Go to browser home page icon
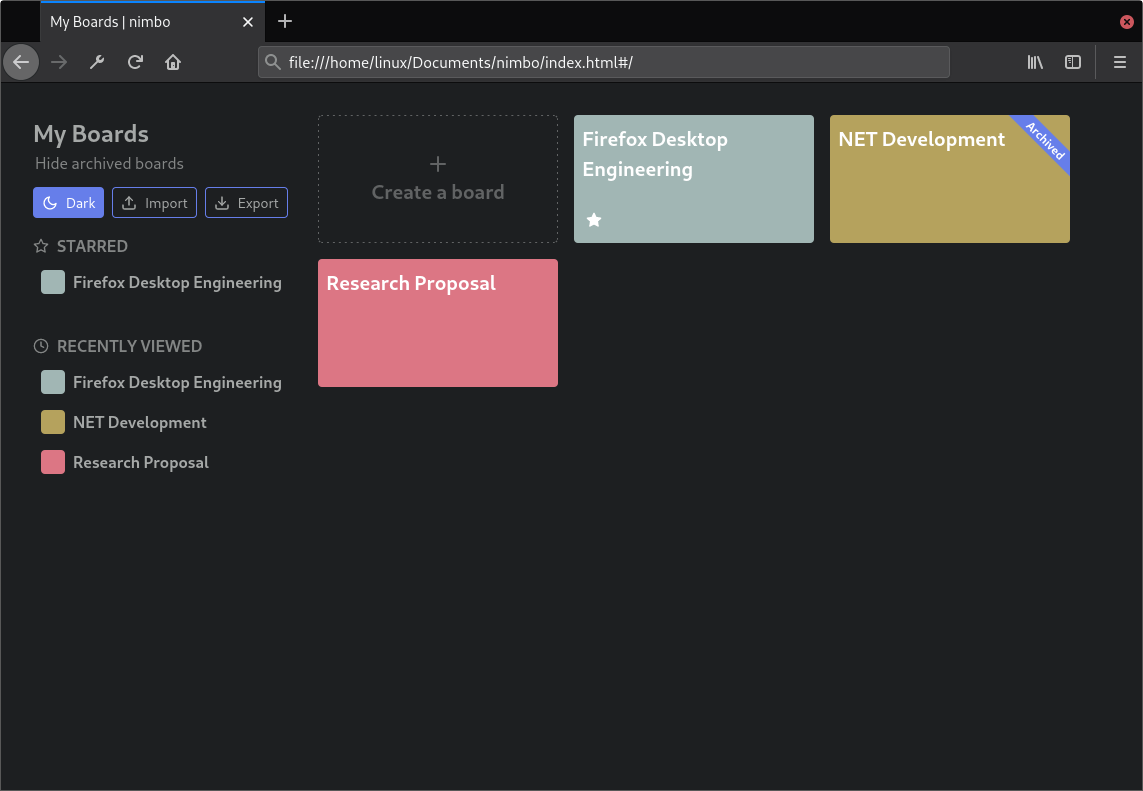Image resolution: width=1143 pixels, height=791 pixels. pos(173,62)
